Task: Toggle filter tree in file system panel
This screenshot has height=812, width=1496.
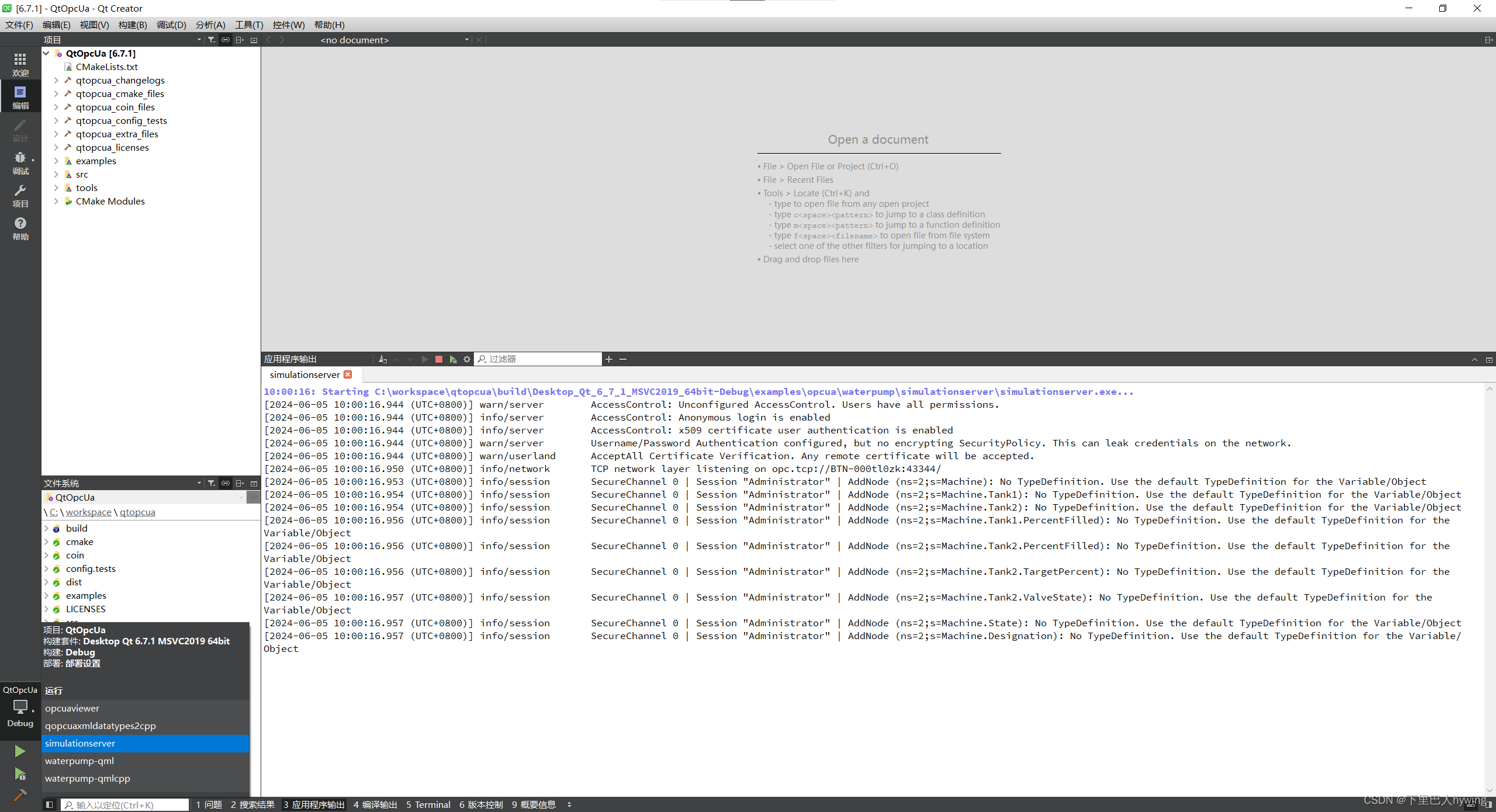Action: click(x=212, y=483)
